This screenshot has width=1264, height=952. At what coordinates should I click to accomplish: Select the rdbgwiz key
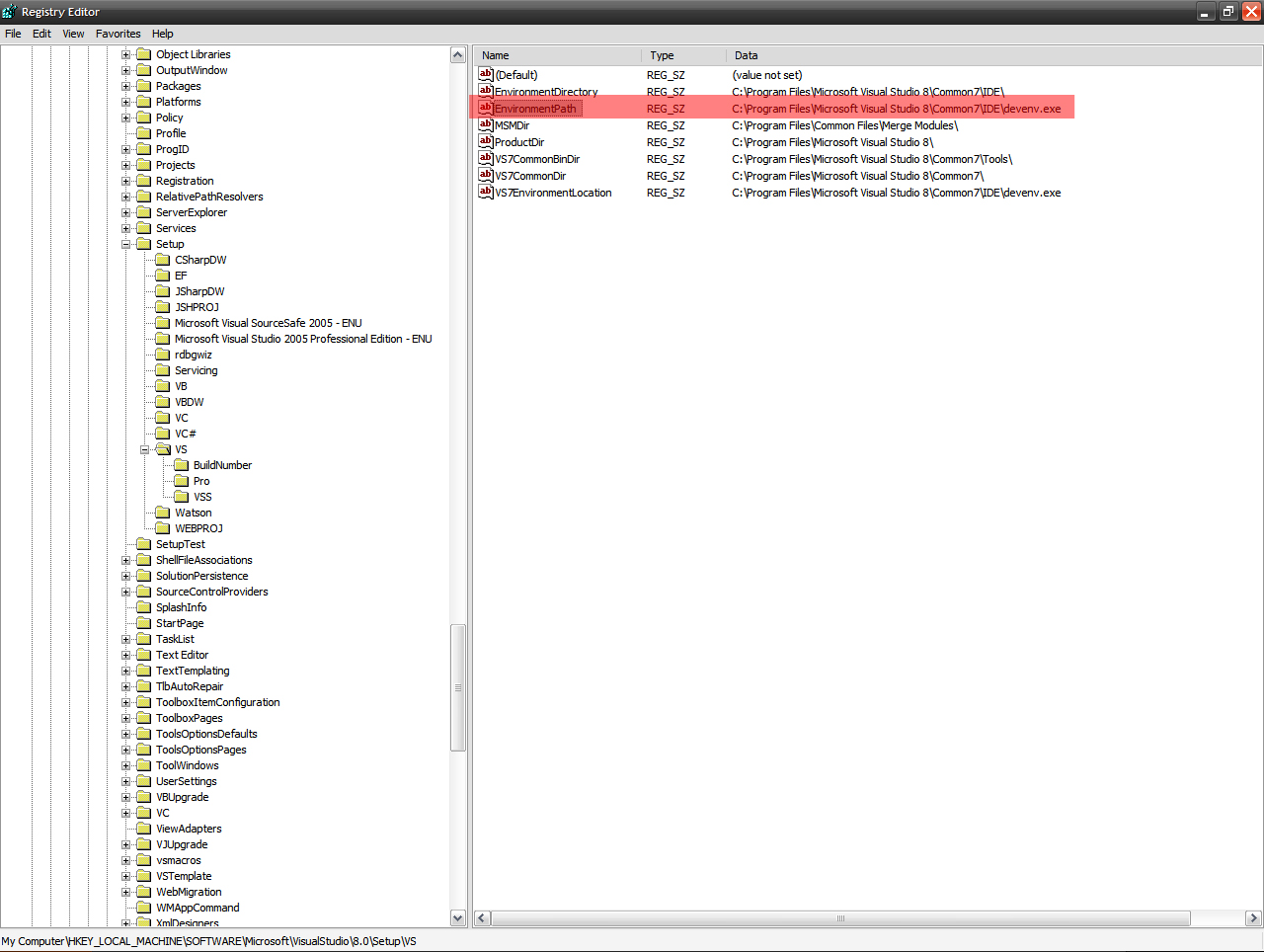[x=194, y=355]
